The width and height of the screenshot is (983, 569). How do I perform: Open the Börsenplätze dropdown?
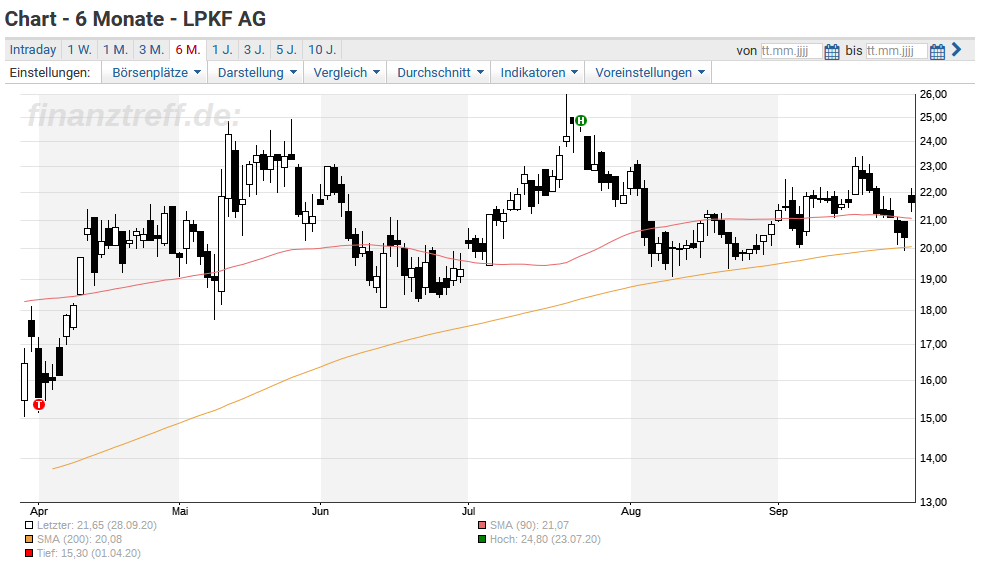tap(156, 73)
